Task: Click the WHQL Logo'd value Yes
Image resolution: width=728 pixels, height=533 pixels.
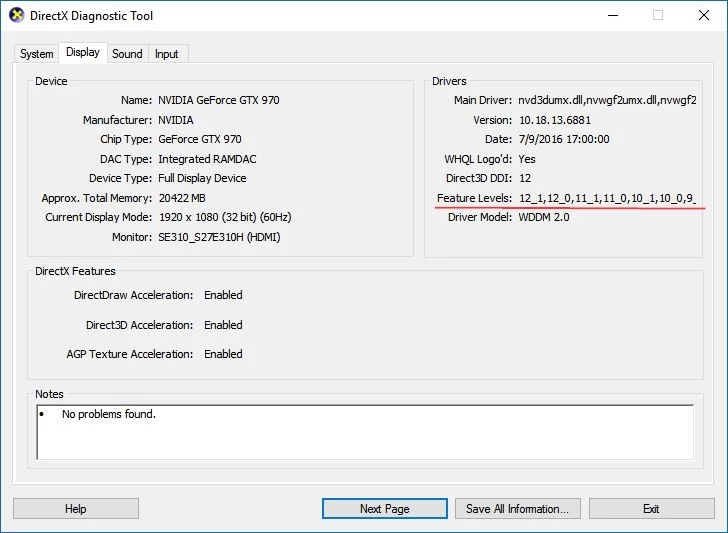Action: click(x=526, y=159)
